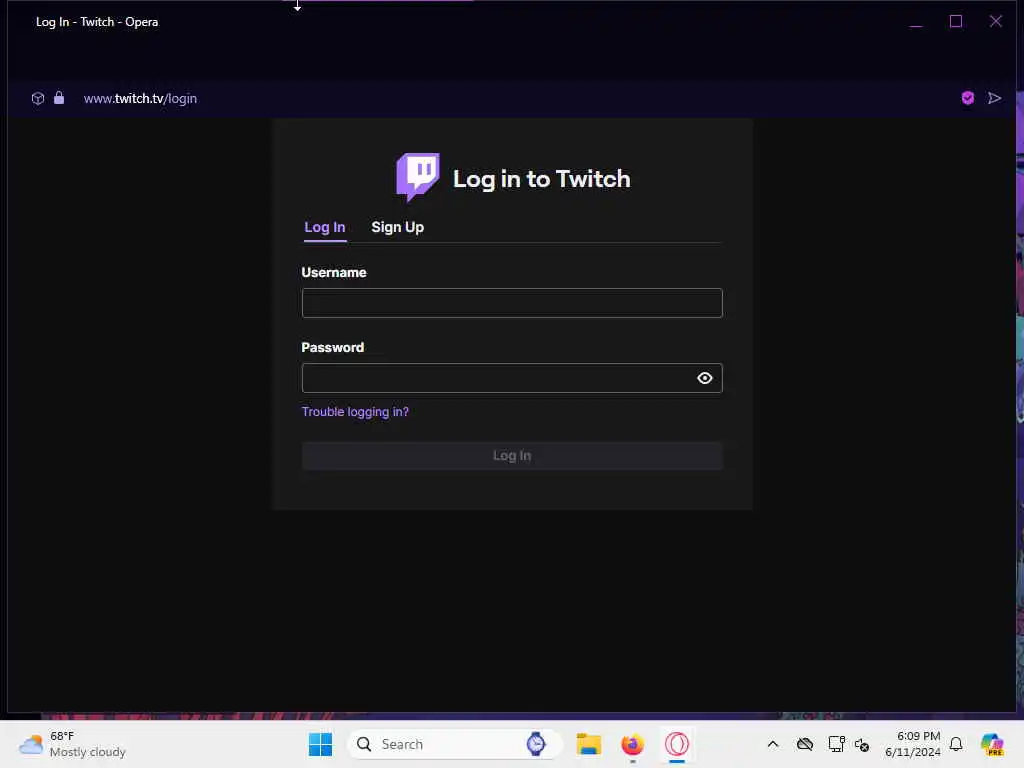This screenshot has height=768, width=1024.
Task: Expand the hidden system tray icons chevron
Action: coord(773,744)
